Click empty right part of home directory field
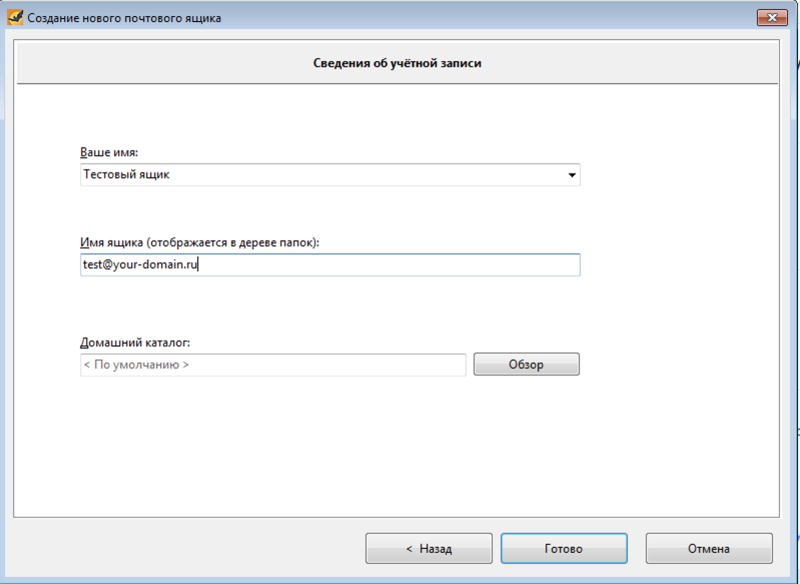Image resolution: width=800 pixels, height=584 pixels. click(x=380, y=365)
